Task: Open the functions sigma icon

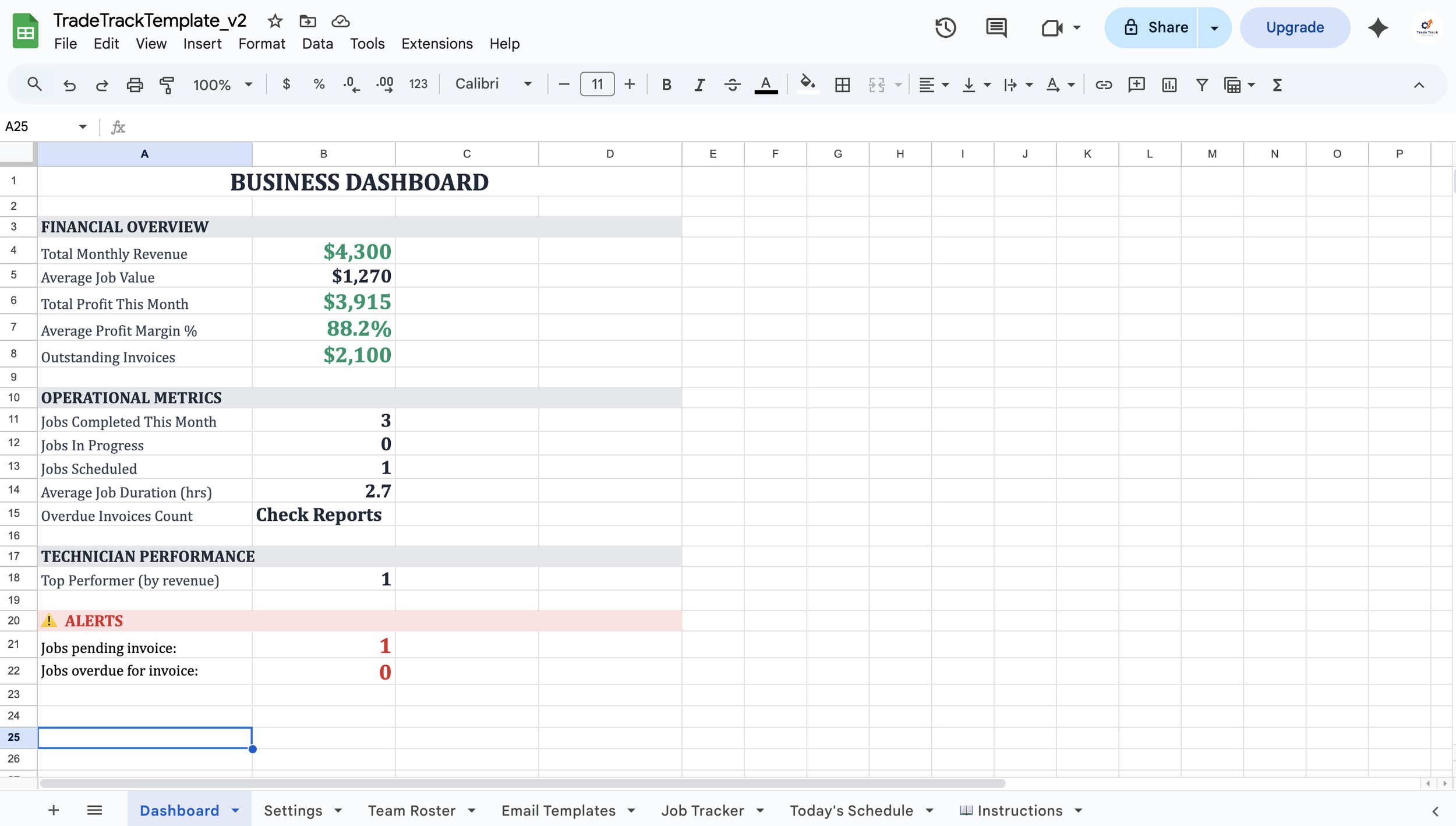Action: [1277, 85]
